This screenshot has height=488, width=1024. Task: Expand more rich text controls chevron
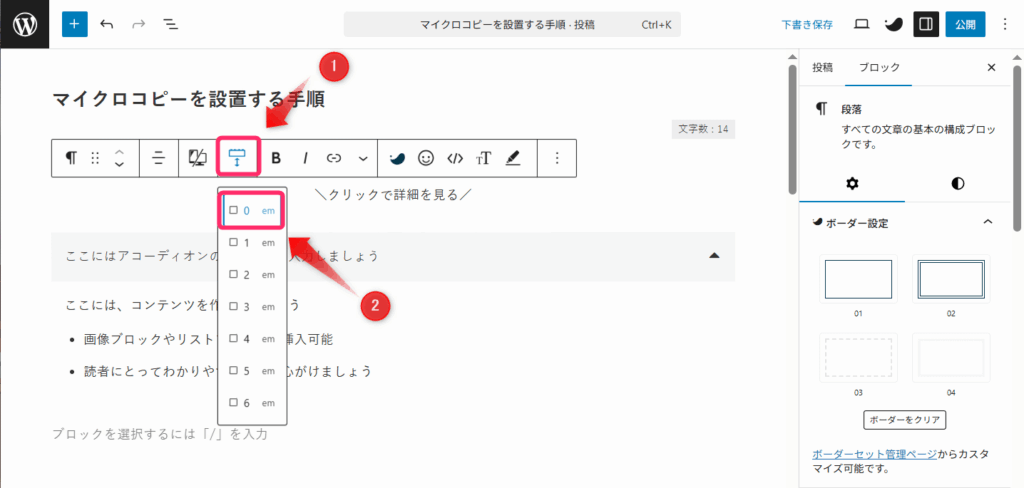coord(363,158)
